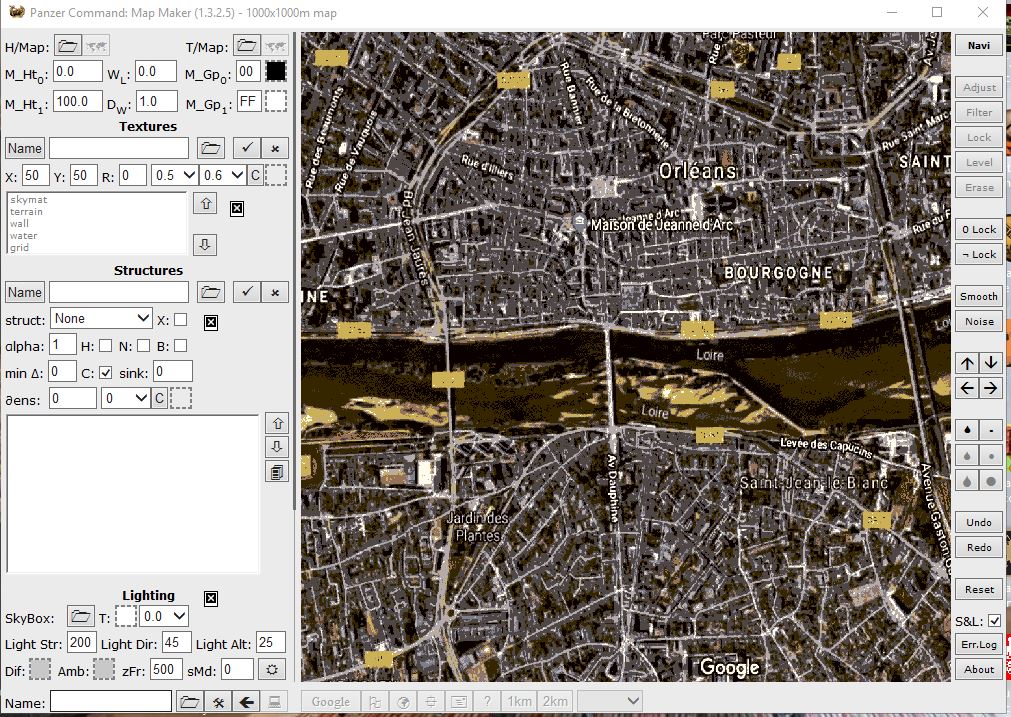Click the Redo button

pyautogui.click(x=979, y=547)
